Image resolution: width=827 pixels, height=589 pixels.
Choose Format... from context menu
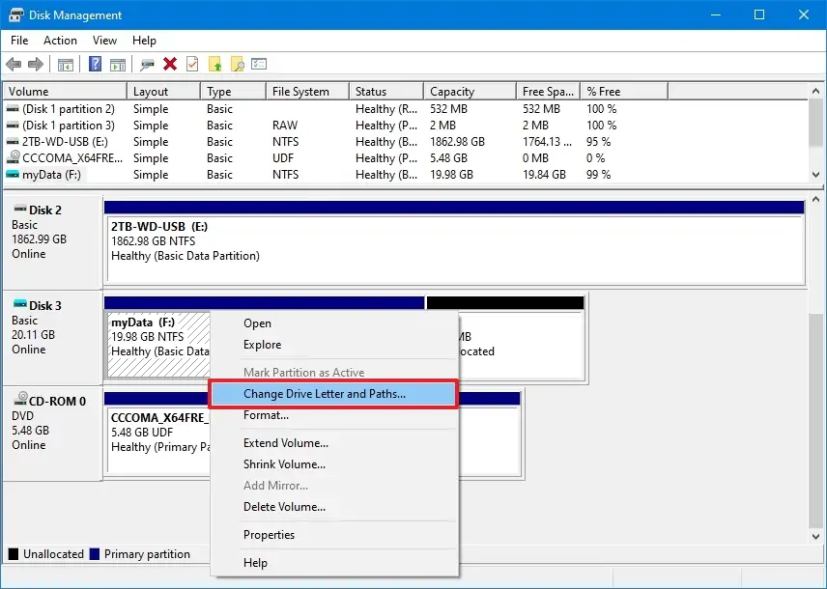pos(266,415)
